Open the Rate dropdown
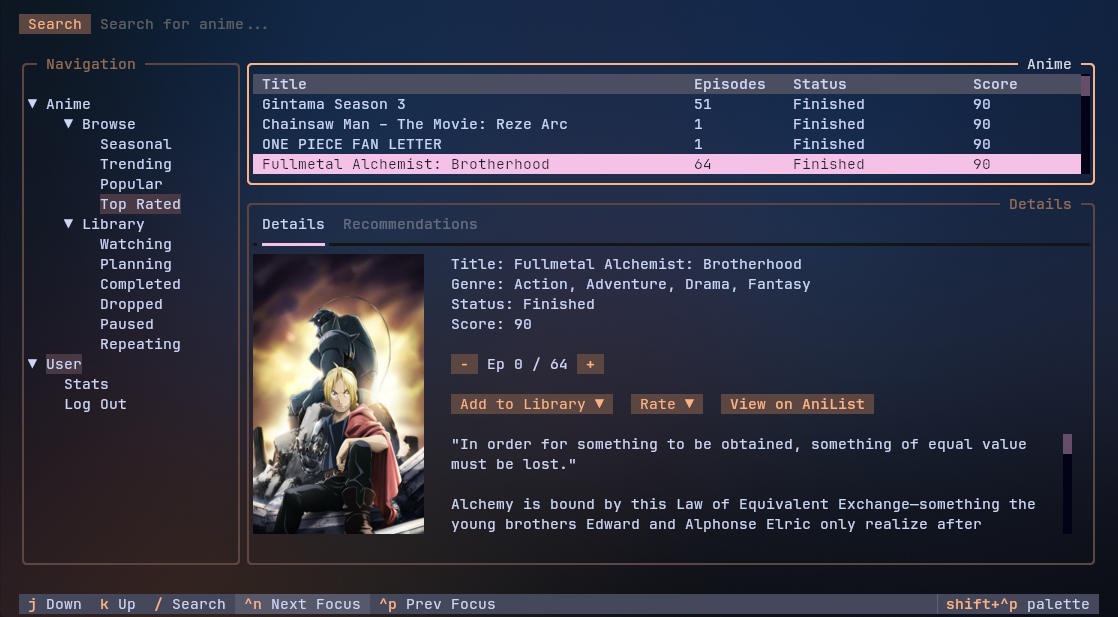The height and width of the screenshot is (617, 1118). (667, 404)
